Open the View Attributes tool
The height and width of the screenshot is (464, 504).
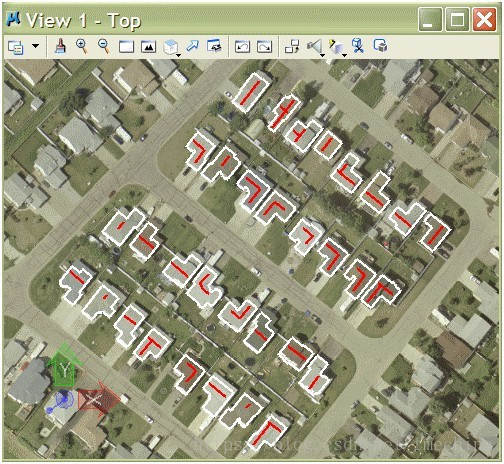15,47
